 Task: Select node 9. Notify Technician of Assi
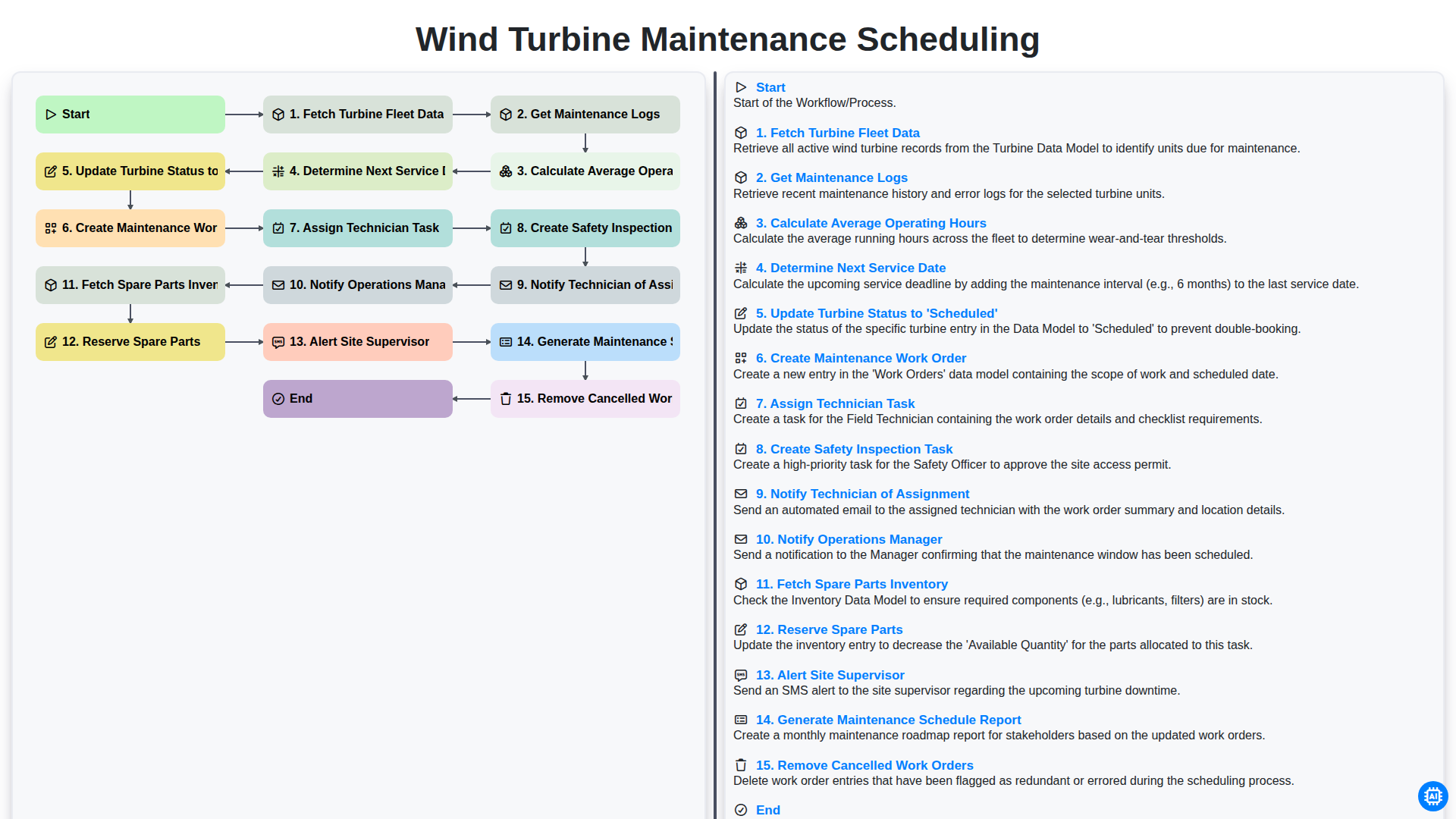(x=585, y=285)
